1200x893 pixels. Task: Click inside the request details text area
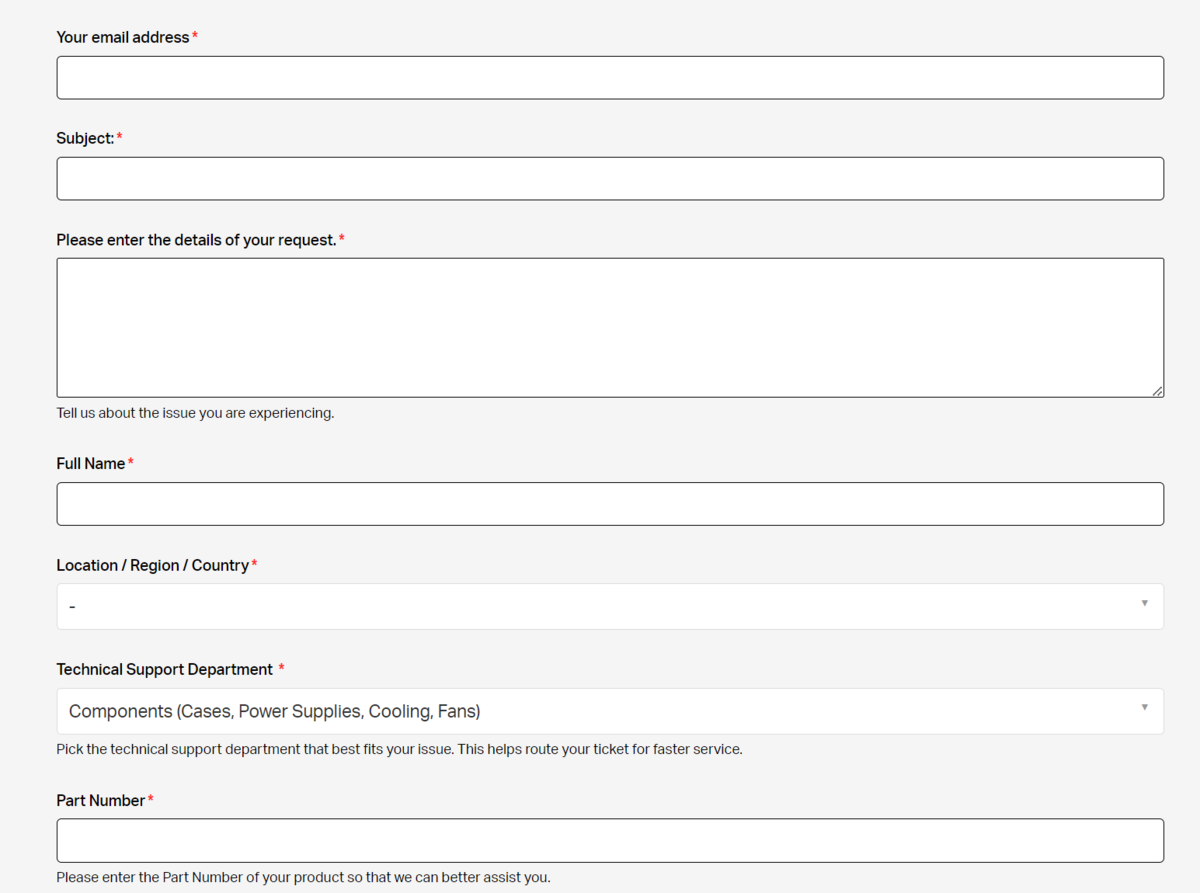coord(610,328)
